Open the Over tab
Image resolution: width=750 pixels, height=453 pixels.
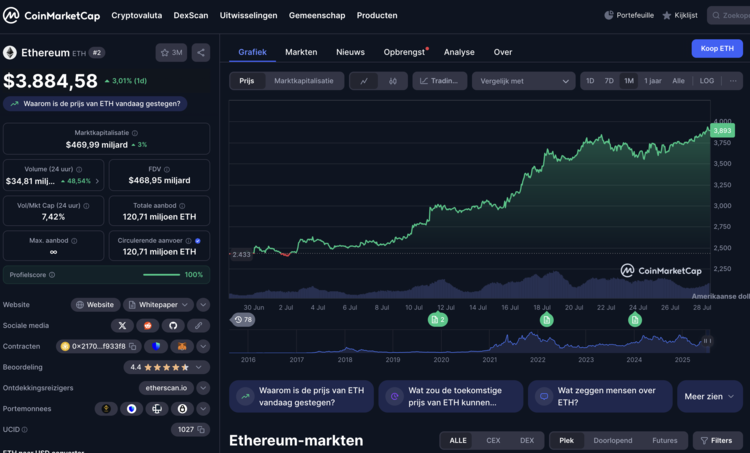pos(503,52)
